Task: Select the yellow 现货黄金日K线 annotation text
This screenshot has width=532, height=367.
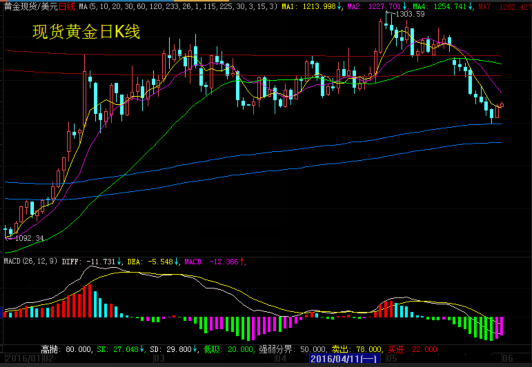Action: click(86, 32)
